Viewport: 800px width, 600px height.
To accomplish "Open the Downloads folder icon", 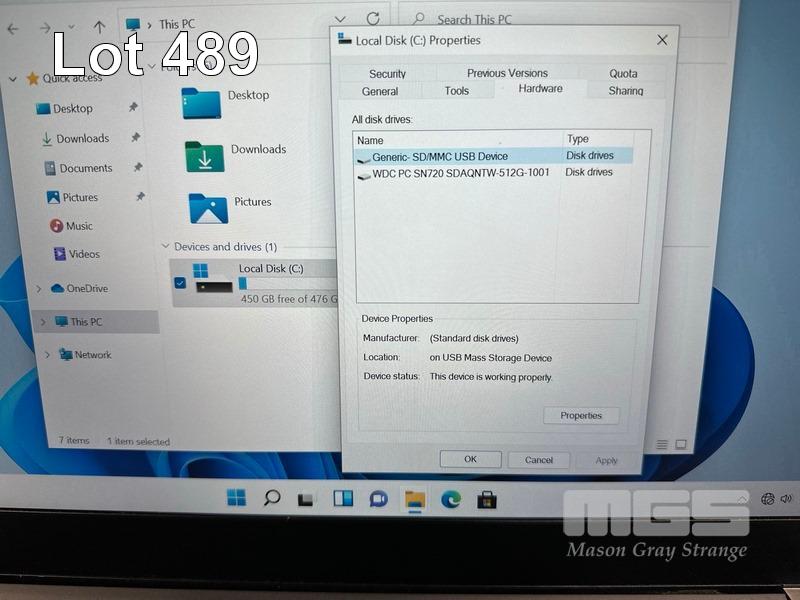I will pos(204,156).
